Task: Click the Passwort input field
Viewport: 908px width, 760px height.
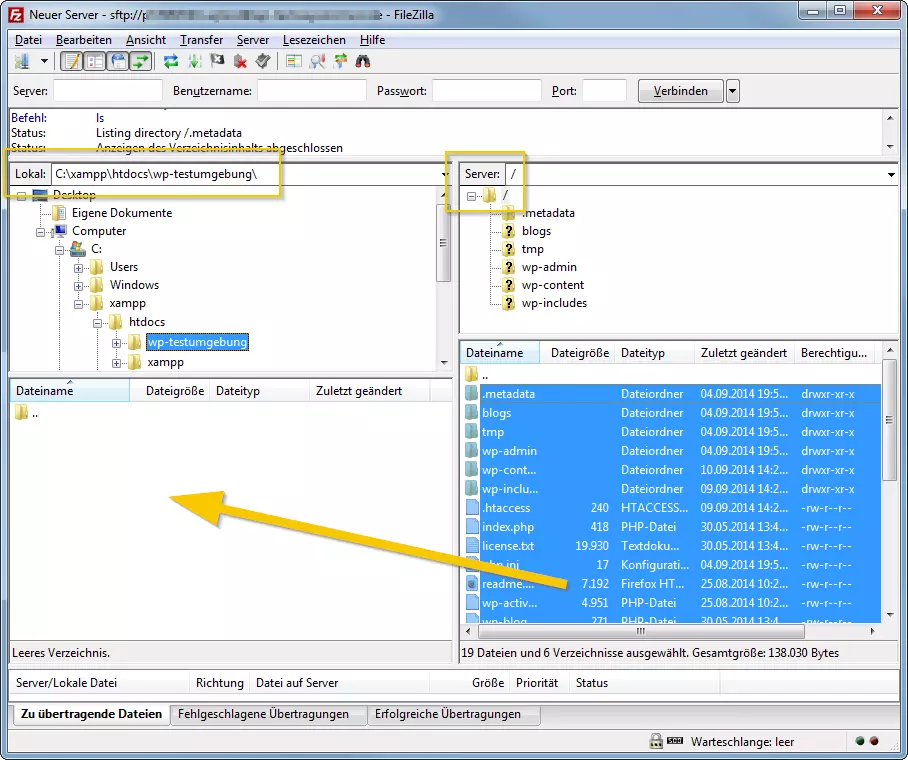Action: [487, 91]
